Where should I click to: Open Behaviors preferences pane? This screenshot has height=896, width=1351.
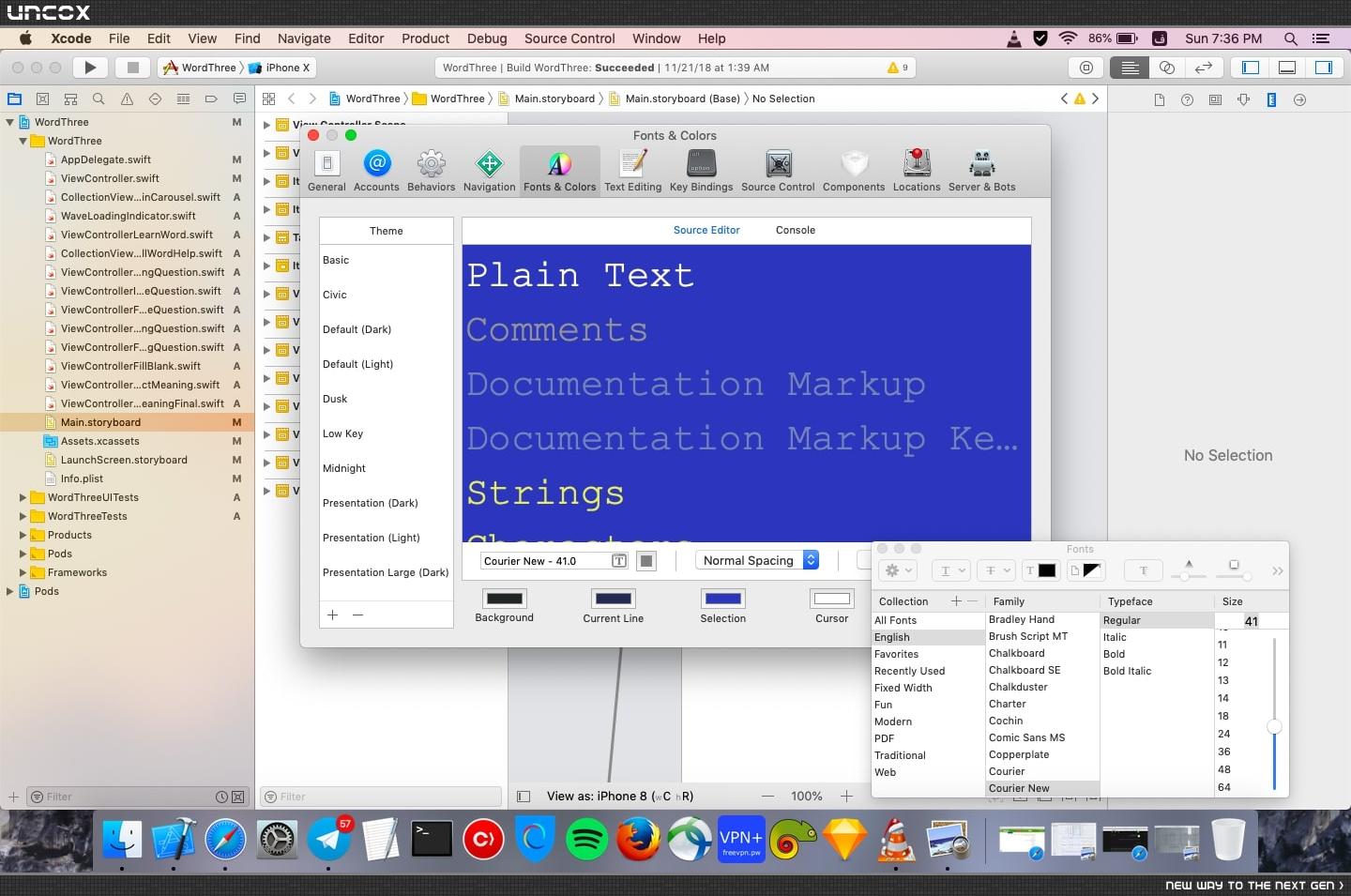coord(431,171)
